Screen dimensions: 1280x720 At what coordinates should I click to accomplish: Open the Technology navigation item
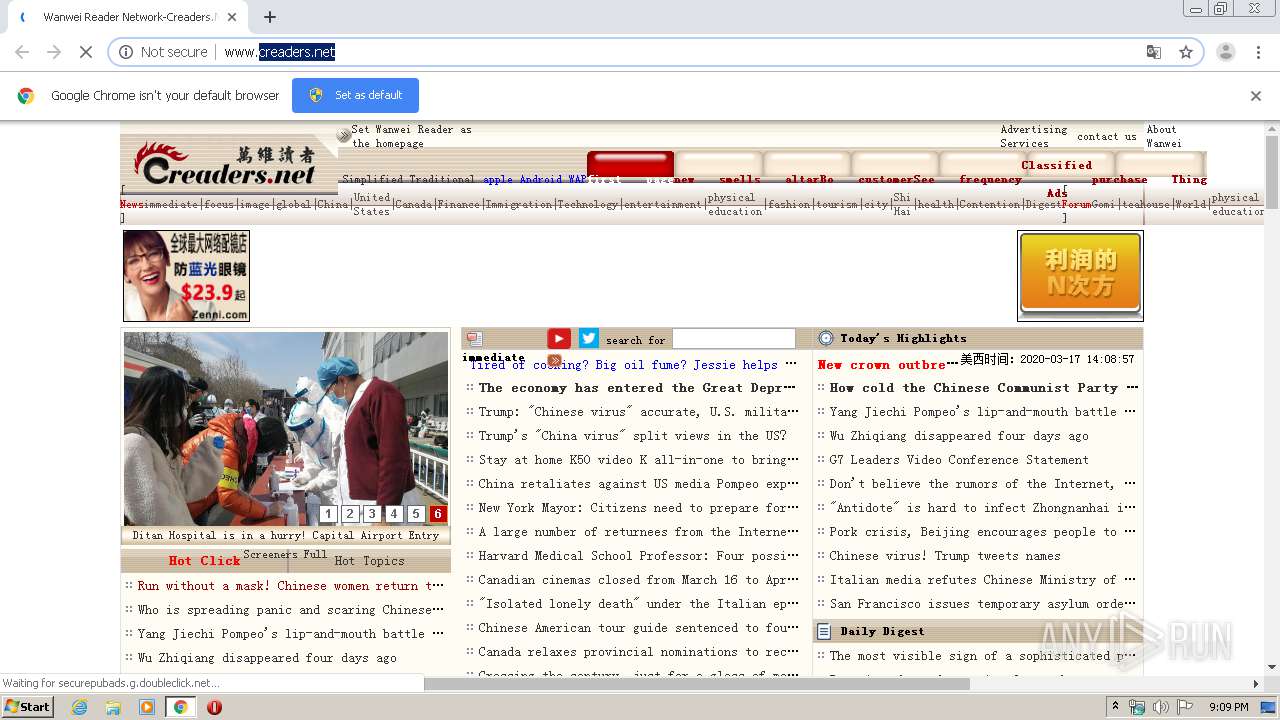(587, 204)
